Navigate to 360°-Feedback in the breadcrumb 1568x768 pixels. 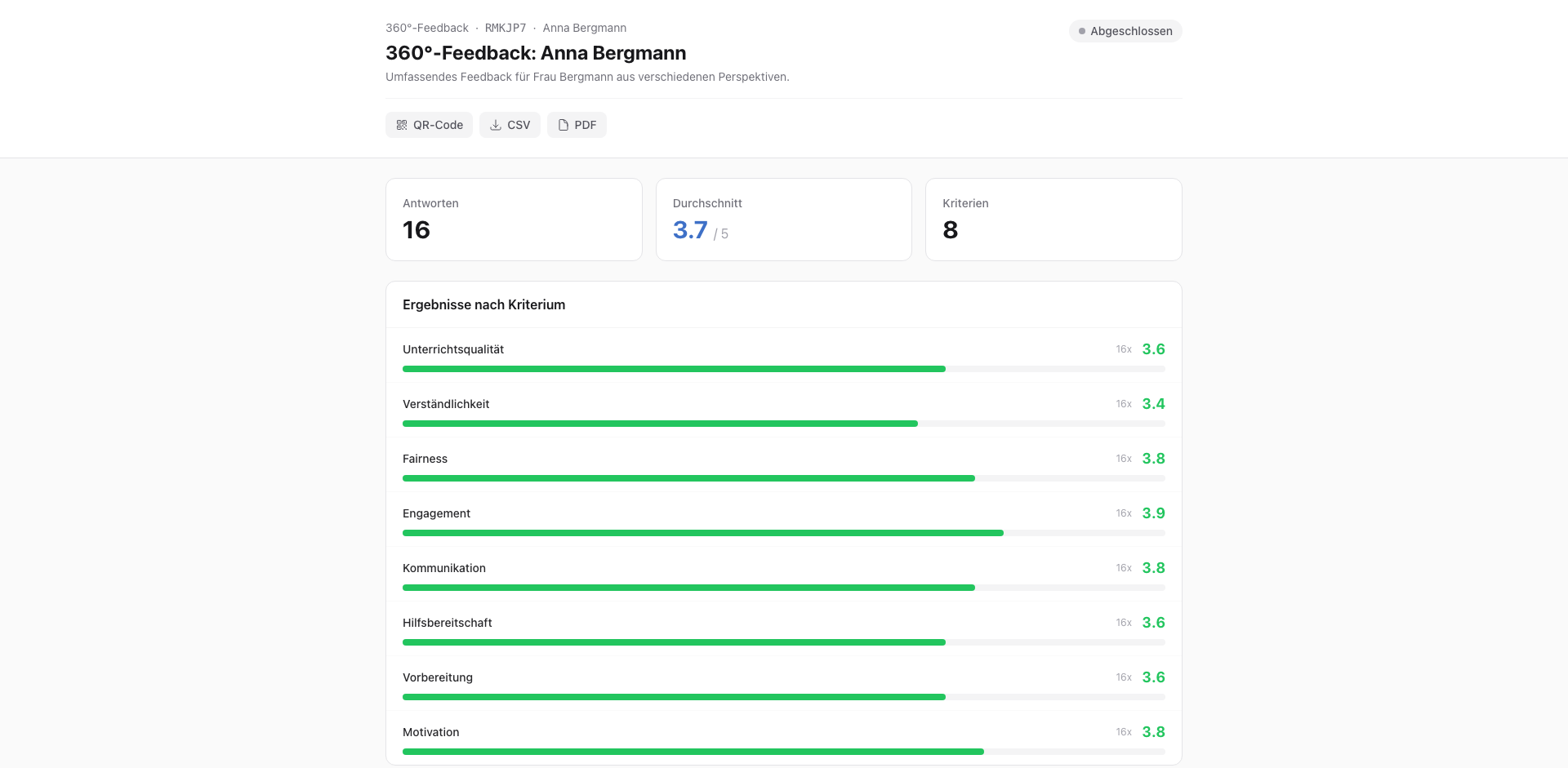(x=426, y=27)
